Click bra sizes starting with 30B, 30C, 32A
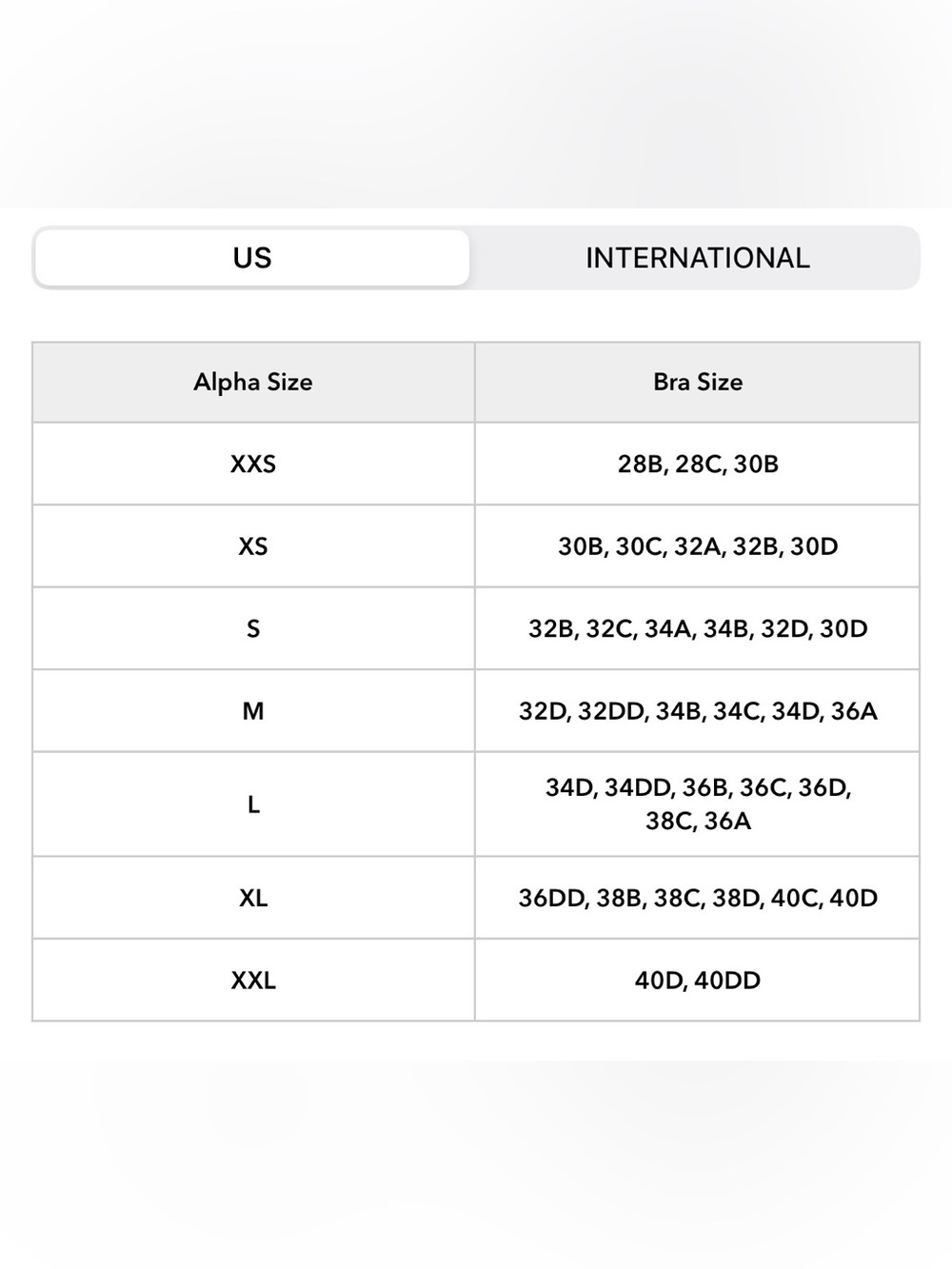Viewport: 952px width, 1269px height. click(698, 546)
